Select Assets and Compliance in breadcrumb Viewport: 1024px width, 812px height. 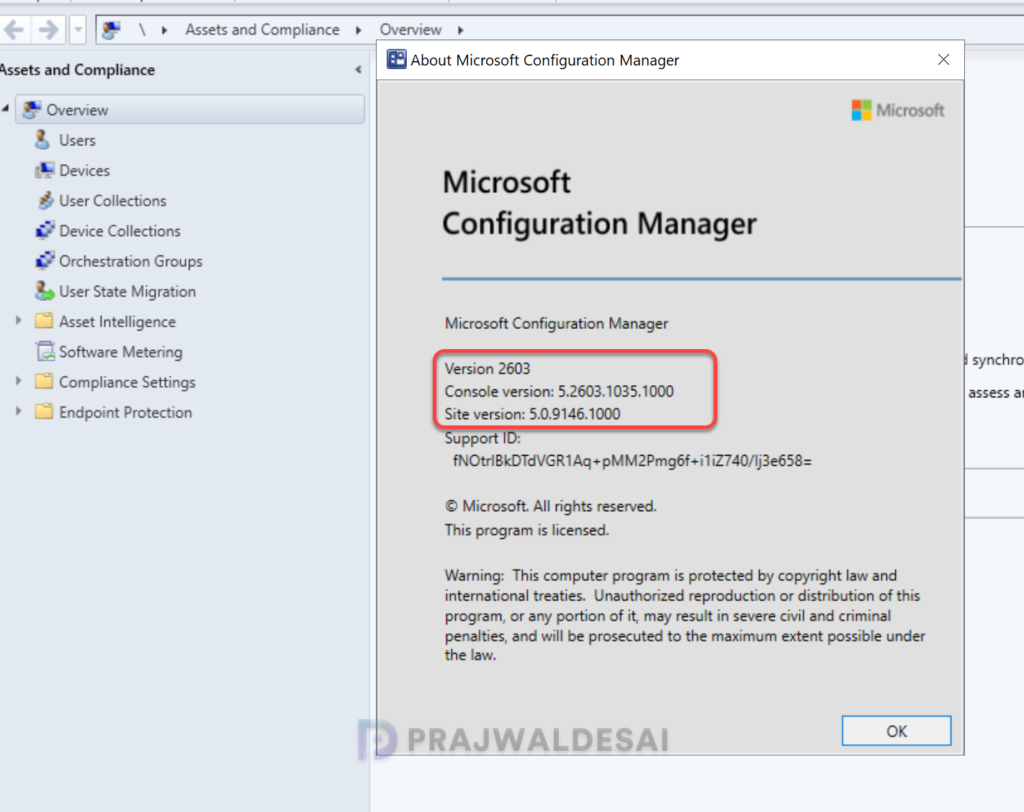pyautogui.click(x=262, y=29)
